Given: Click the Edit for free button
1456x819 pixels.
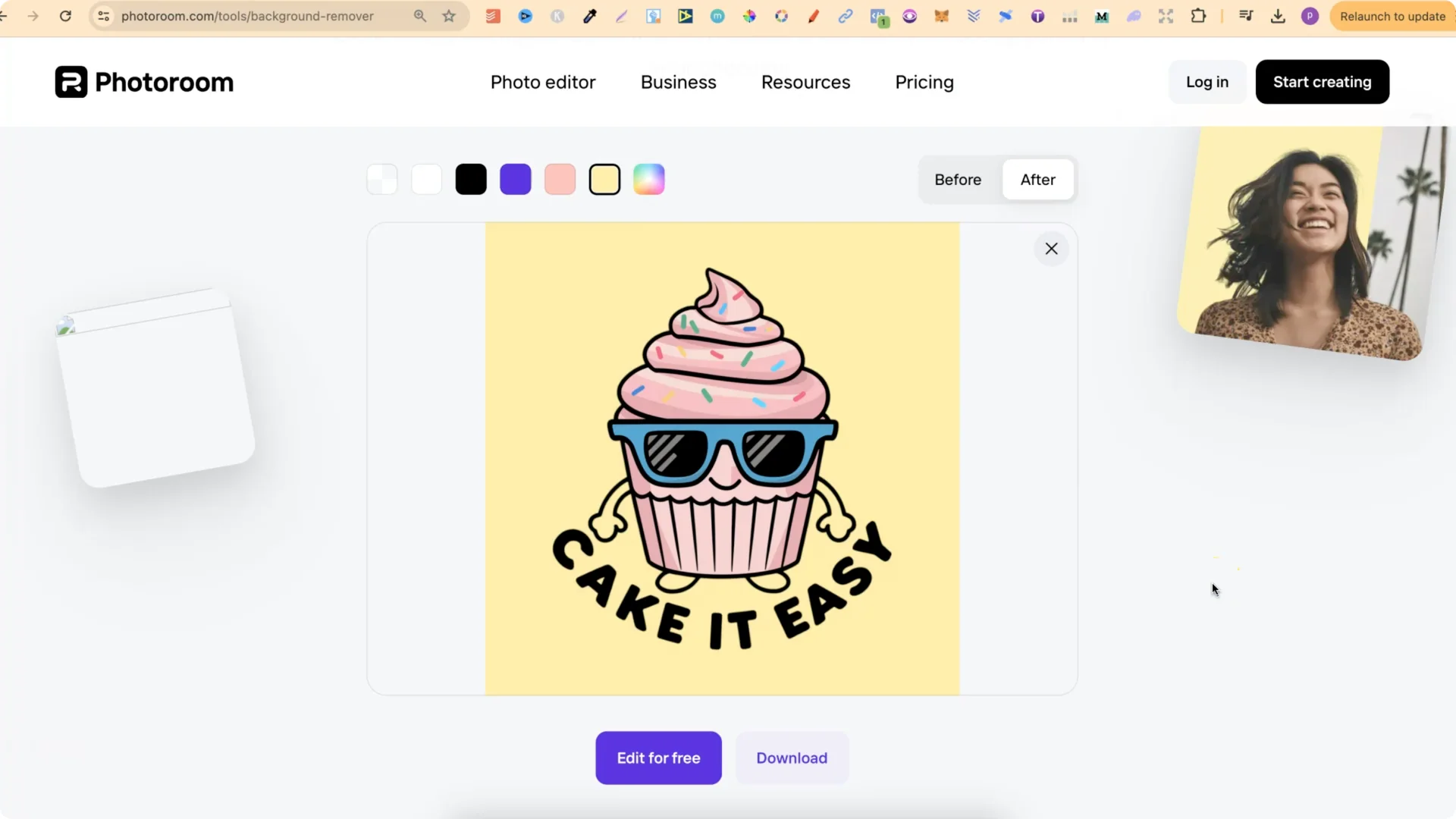Looking at the screenshot, I should [x=658, y=758].
